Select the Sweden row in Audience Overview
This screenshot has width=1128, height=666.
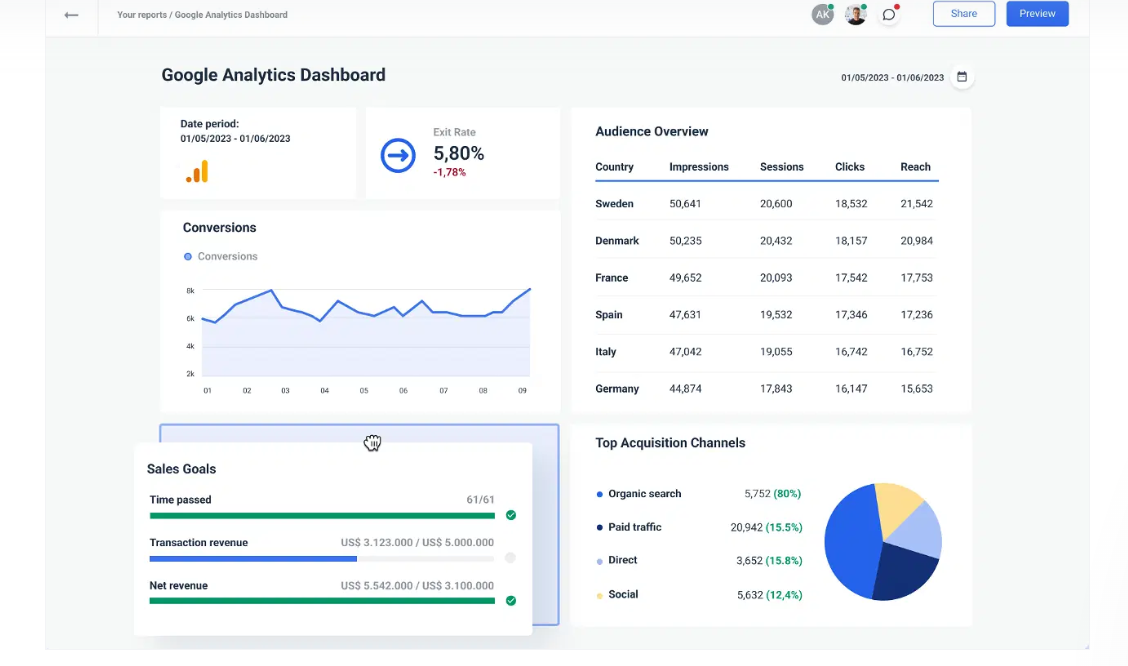[x=765, y=204]
